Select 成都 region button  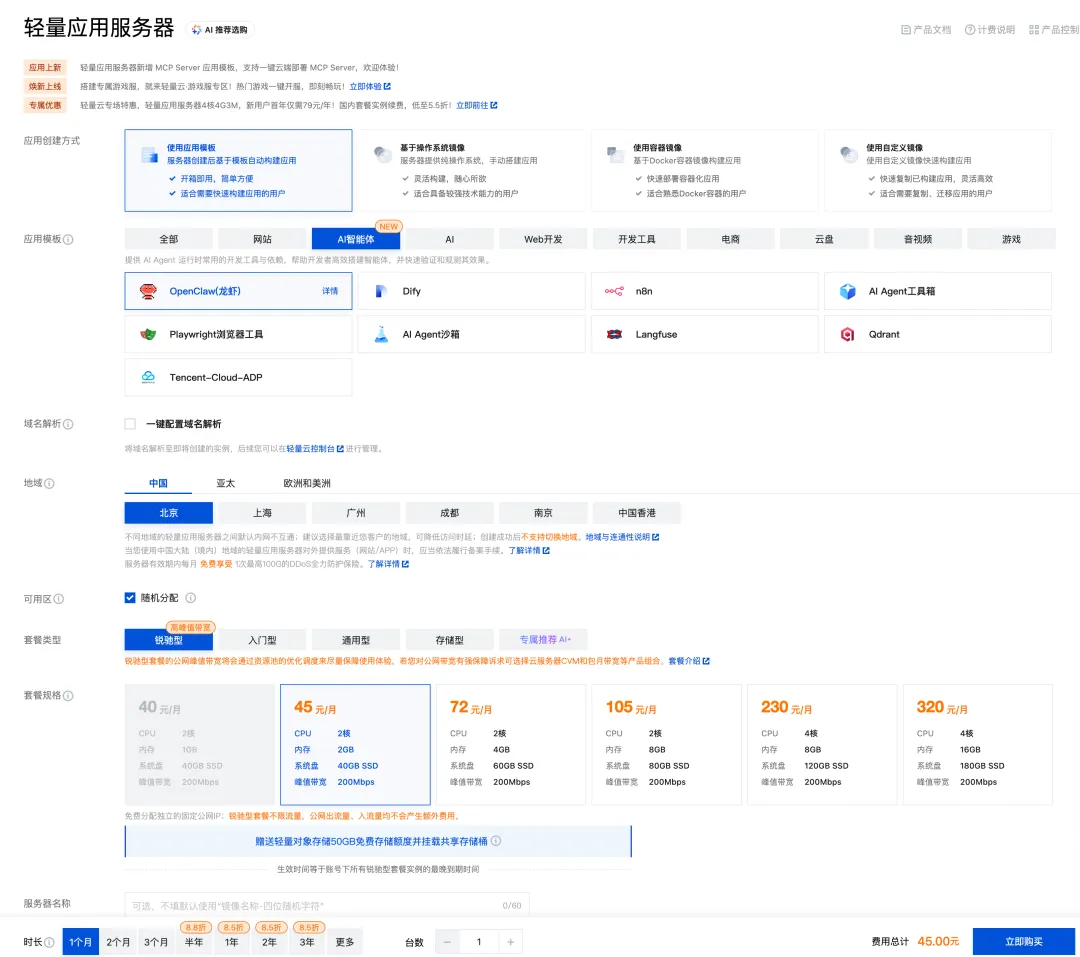[450, 513]
